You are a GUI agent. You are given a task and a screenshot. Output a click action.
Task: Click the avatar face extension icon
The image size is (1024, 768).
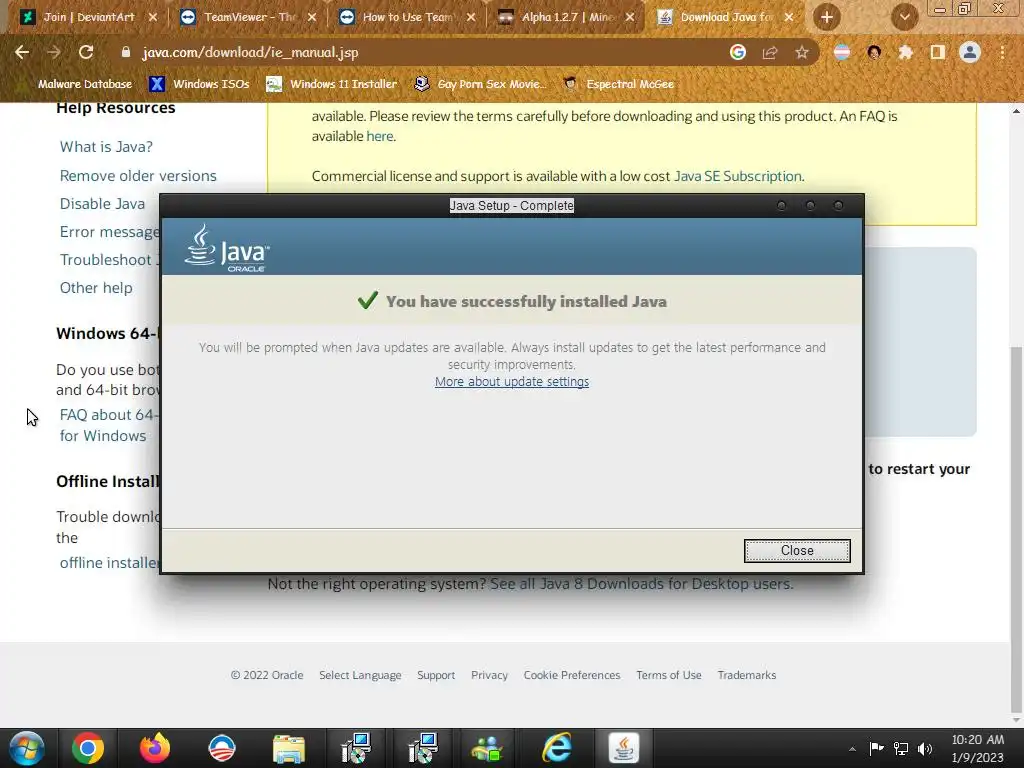pos(874,52)
